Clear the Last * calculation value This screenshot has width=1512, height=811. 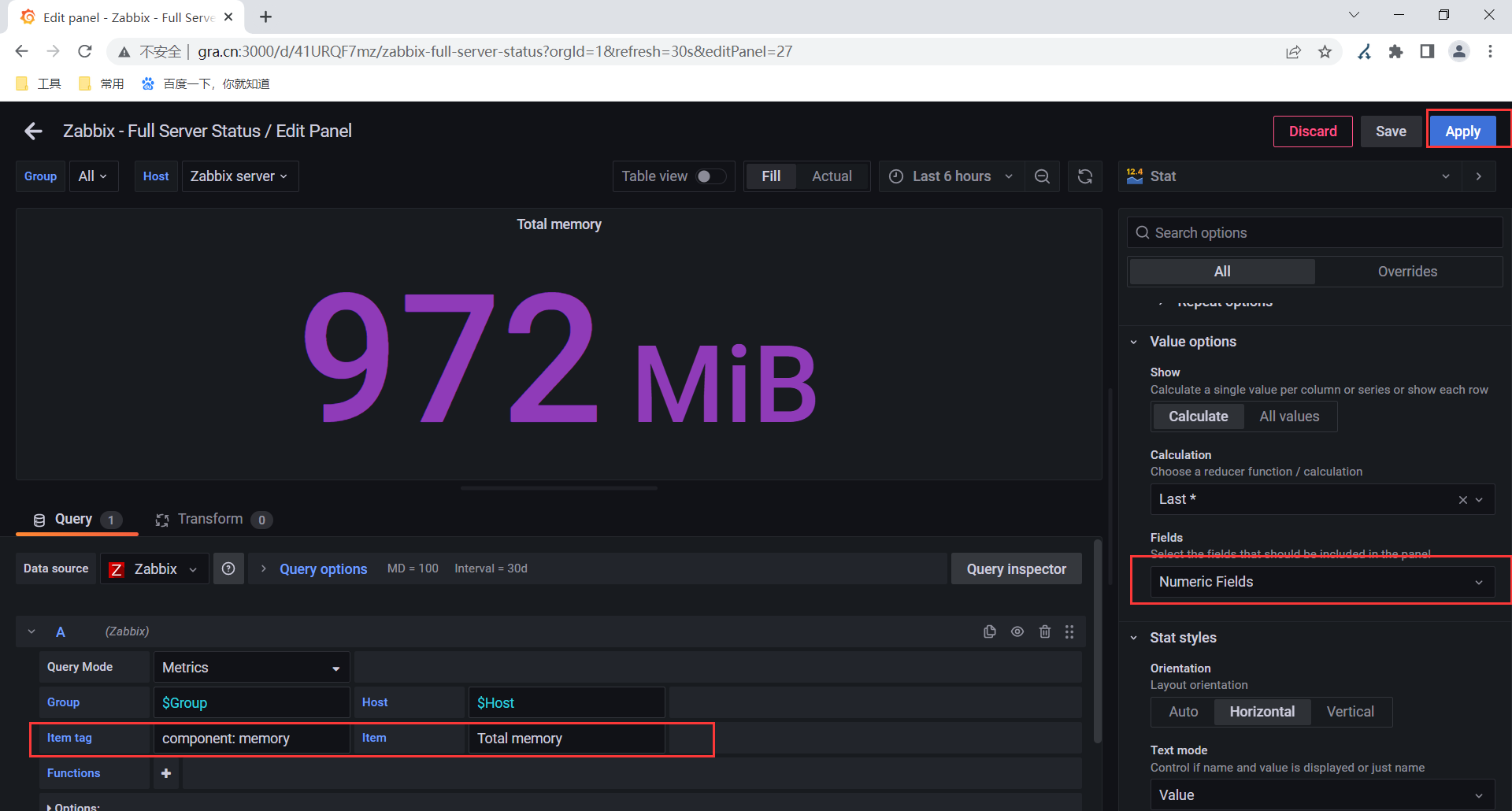[1462, 500]
